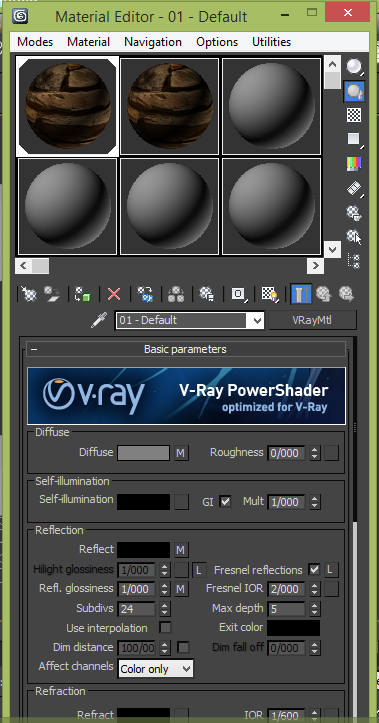
Task: Pick material with the eyedropper icon
Action: coord(99,320)
